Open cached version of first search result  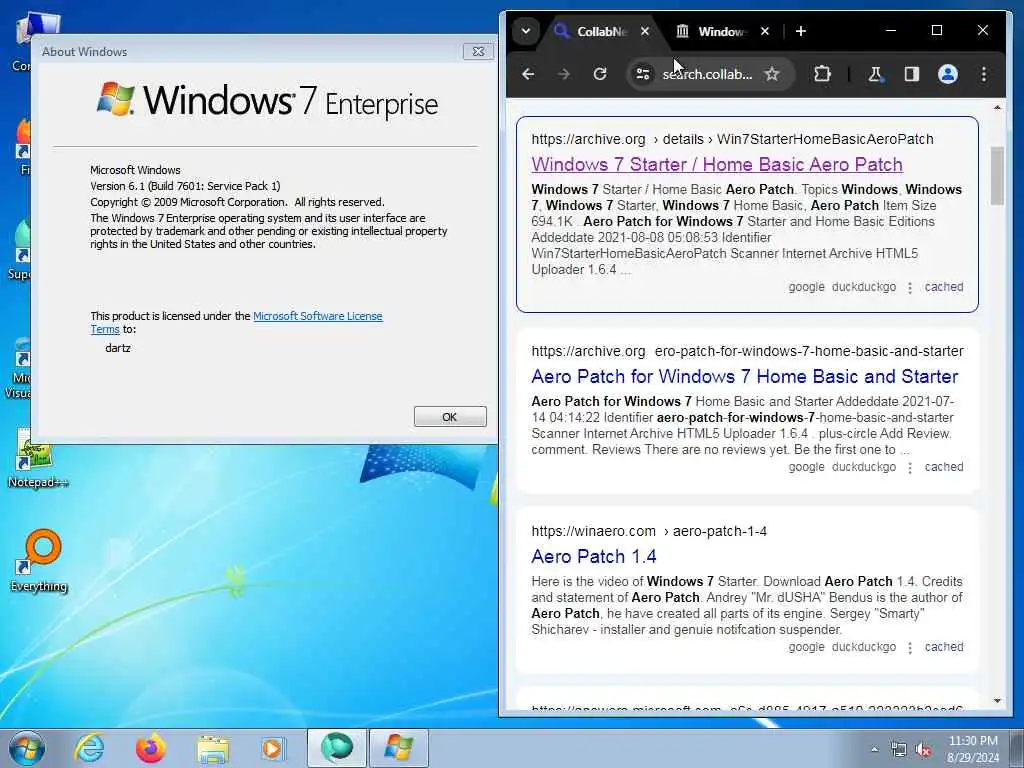click(944, 287)
